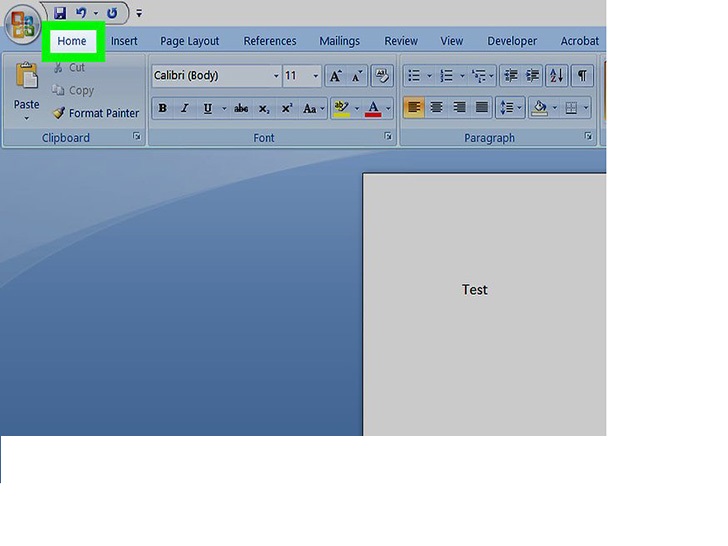This screenshot has height=546, width=728.
Task: Open the line spacing options
Action: (x=510, y=108)
